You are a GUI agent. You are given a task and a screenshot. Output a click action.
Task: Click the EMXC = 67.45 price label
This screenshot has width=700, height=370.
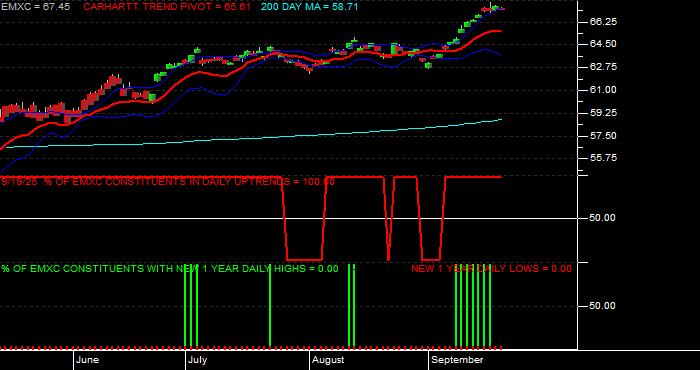(x=36, y=7)
